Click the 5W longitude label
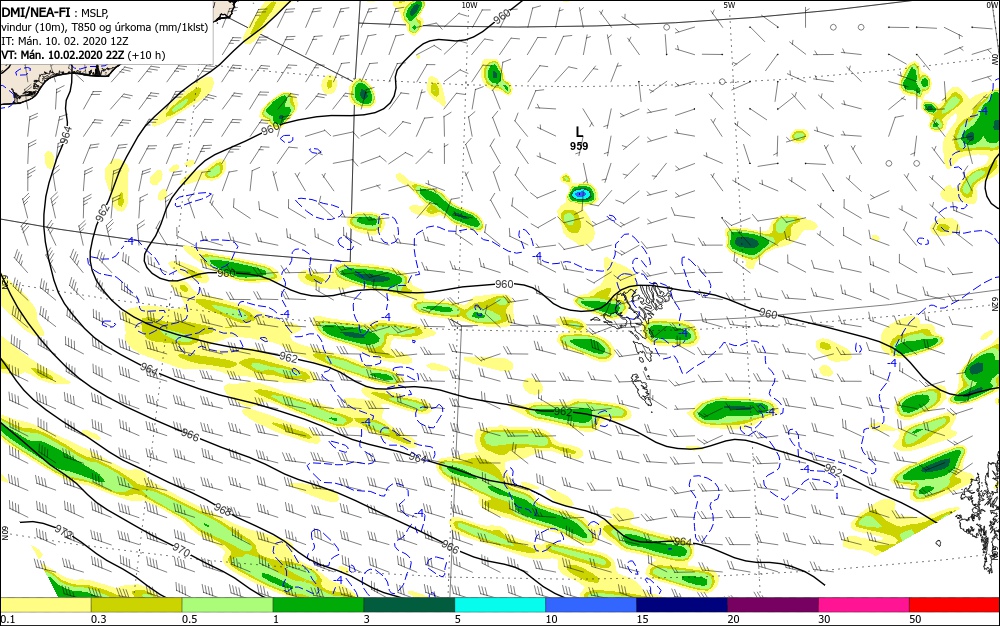This screenshot has width=1000, height=626. pos(730,5)
